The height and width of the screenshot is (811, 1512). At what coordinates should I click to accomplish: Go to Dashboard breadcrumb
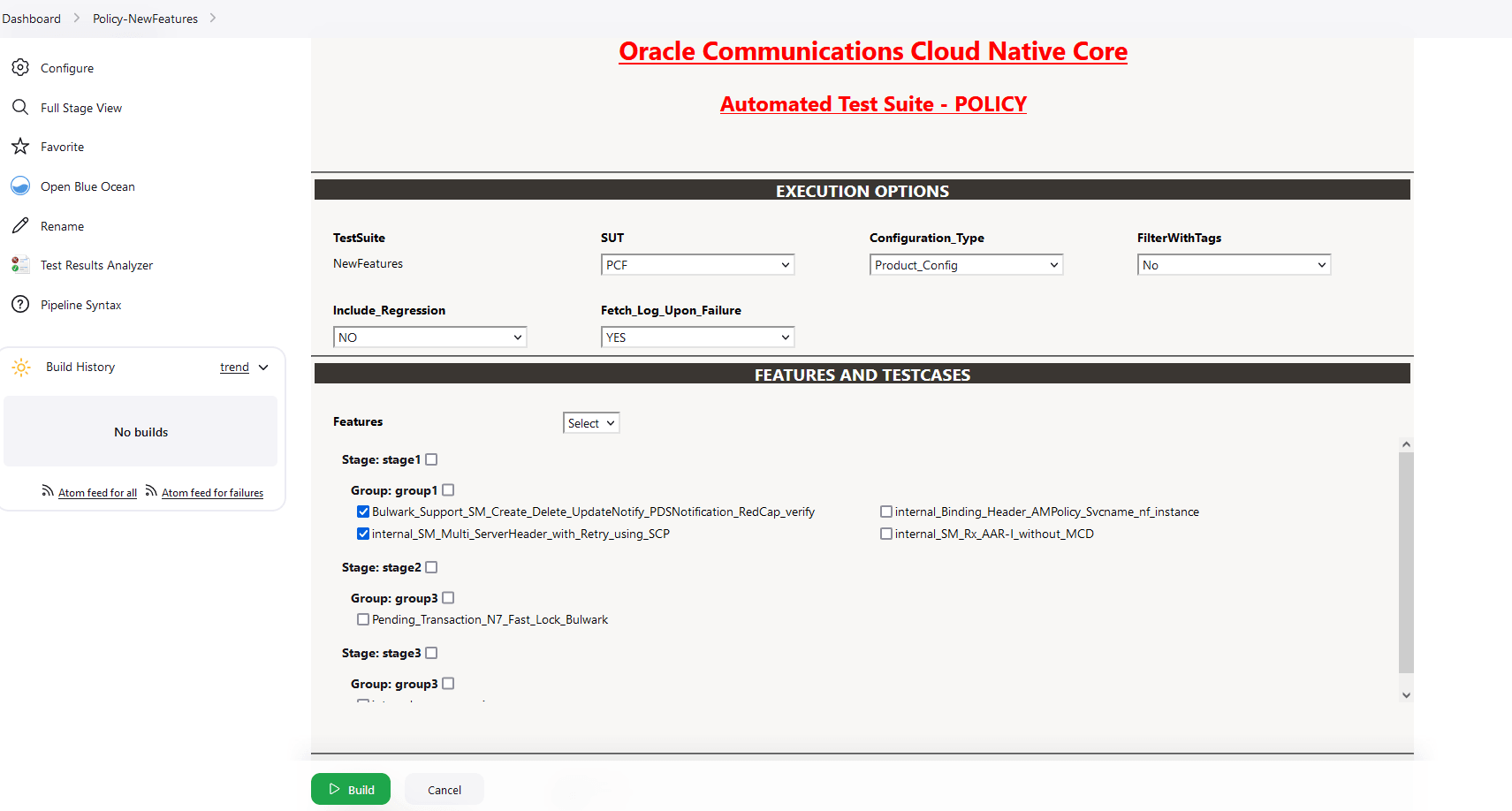coord(32,19)
